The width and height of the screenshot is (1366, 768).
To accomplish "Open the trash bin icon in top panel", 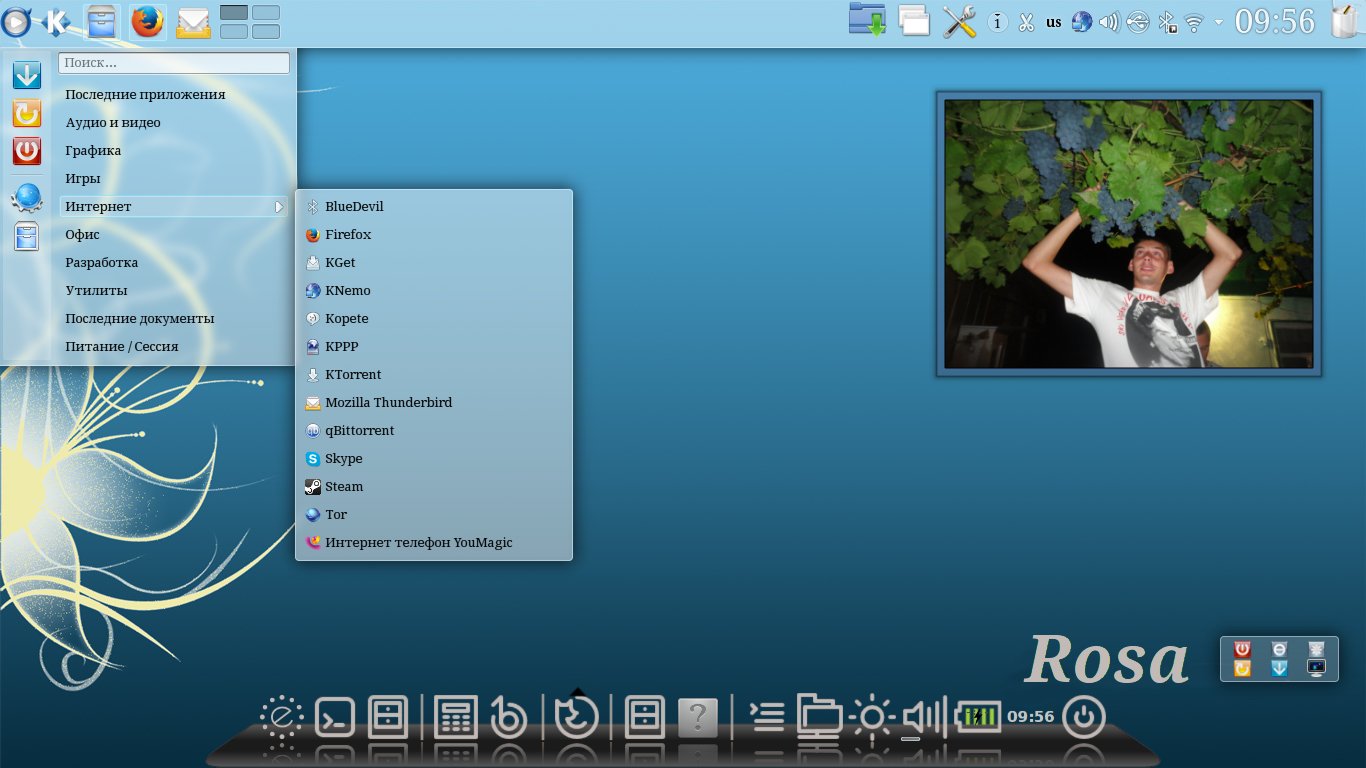I will point(1346,21).
